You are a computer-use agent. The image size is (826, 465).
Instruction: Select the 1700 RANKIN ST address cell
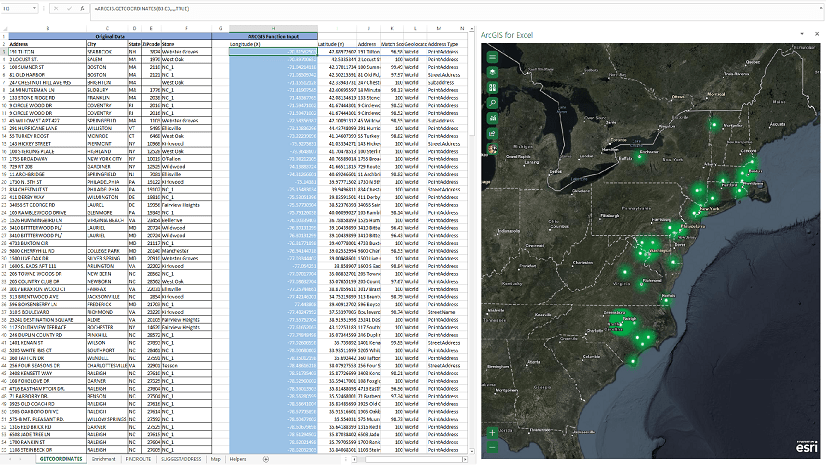point(48,442)
